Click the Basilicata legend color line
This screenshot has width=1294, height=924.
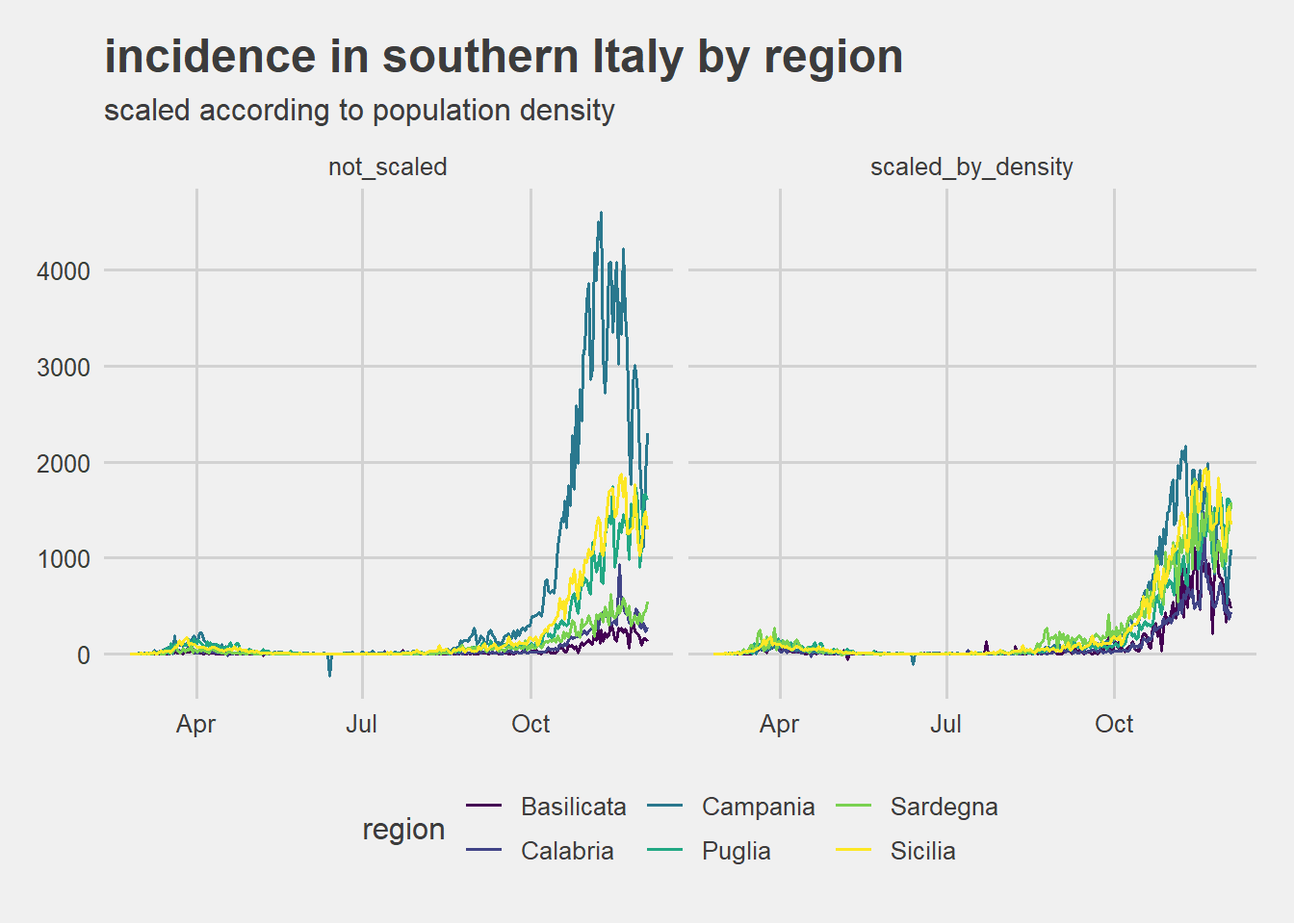(483, 806)
